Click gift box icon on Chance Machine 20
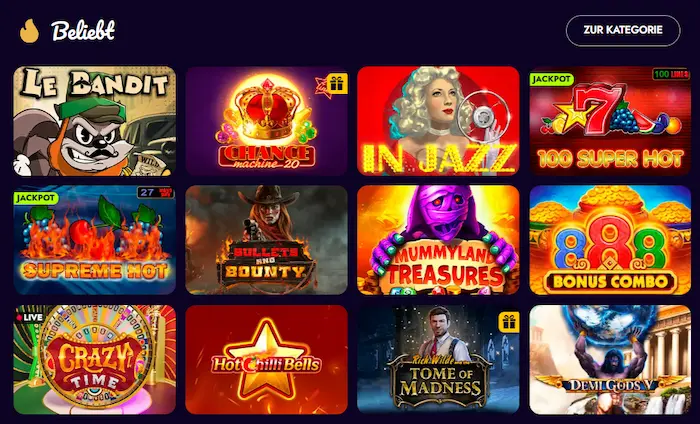 337,84
